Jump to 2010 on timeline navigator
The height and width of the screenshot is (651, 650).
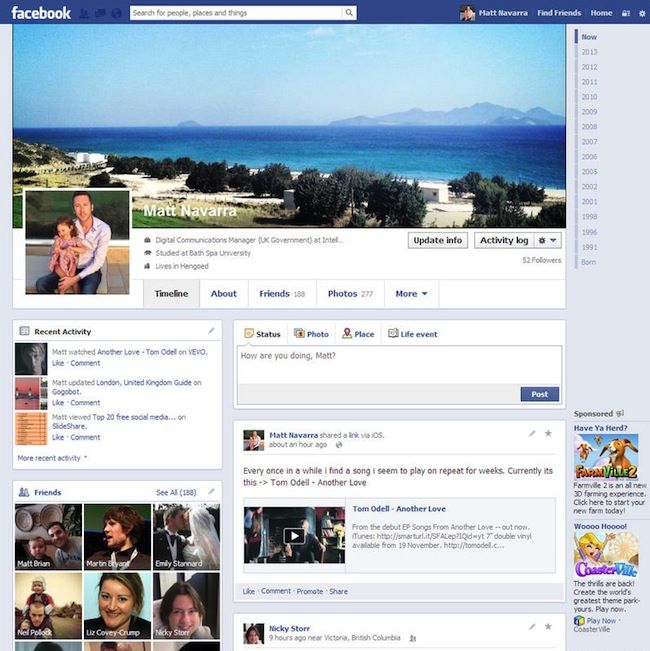[589, 97]
